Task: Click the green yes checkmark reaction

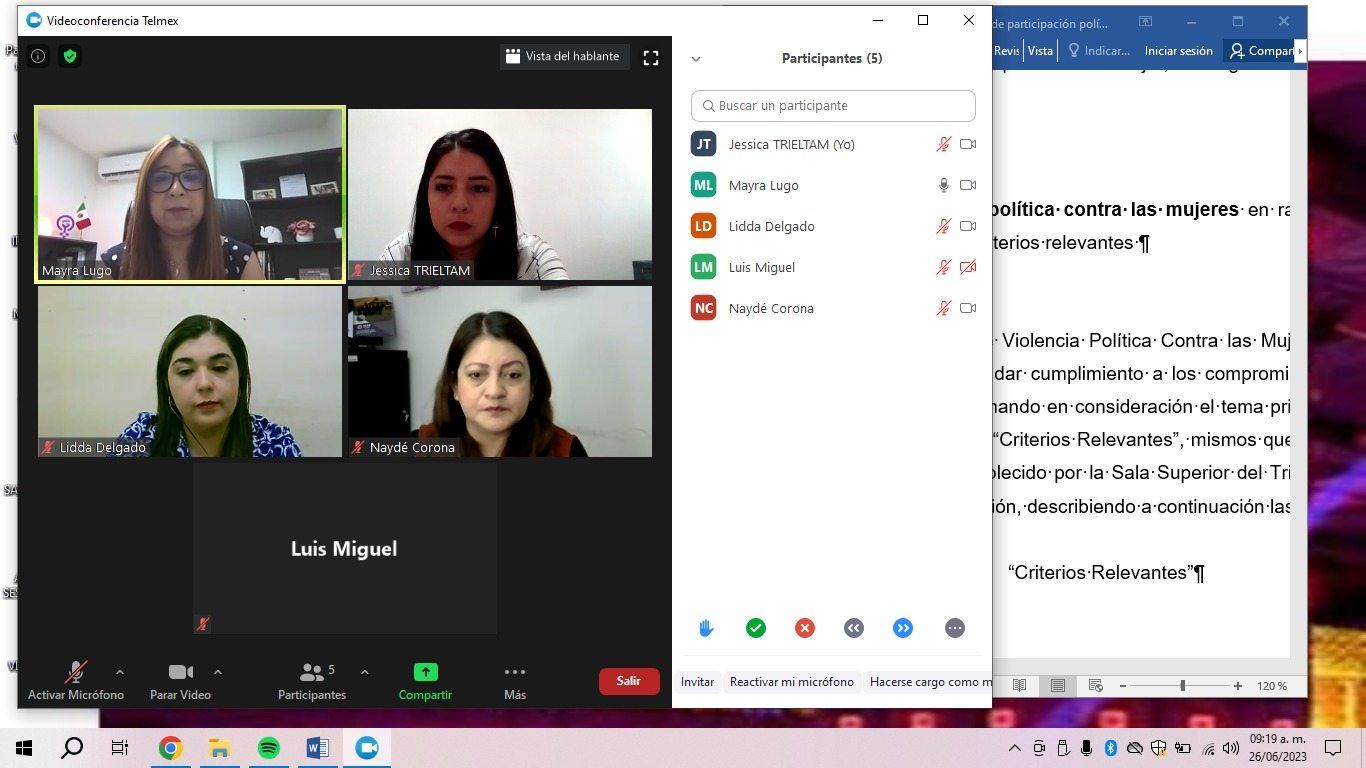Action: [756, 628]
